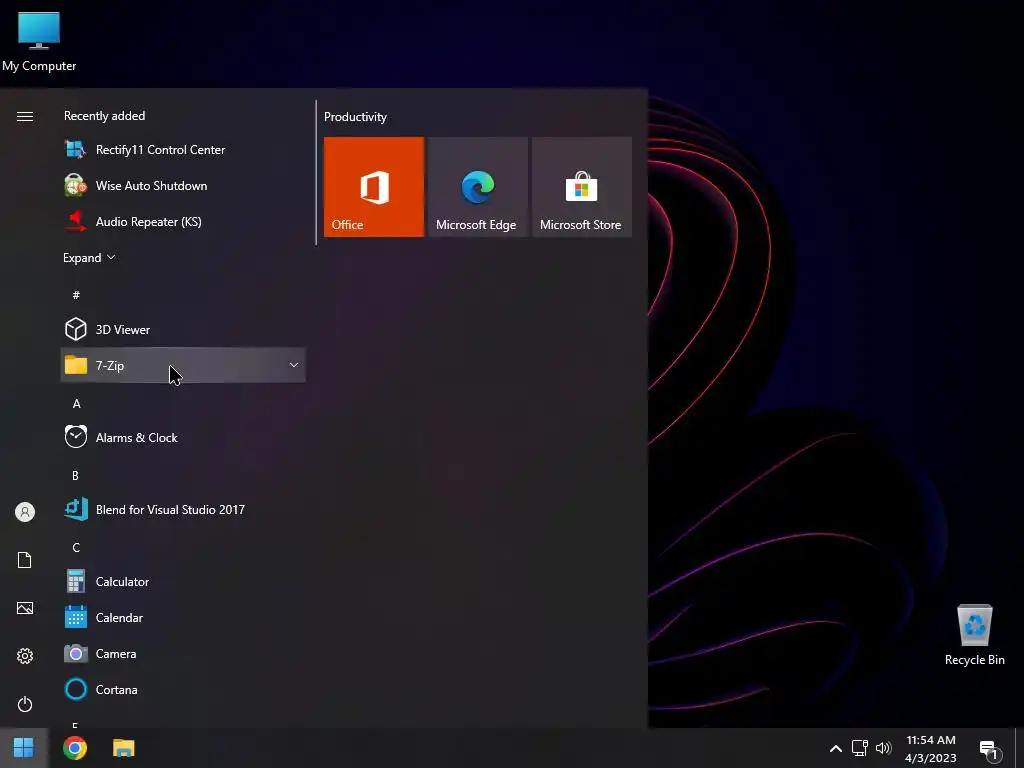Click the hamburger menu at top of Start
The width and height of the screenshot is (1024, 768).
[25, 116]
